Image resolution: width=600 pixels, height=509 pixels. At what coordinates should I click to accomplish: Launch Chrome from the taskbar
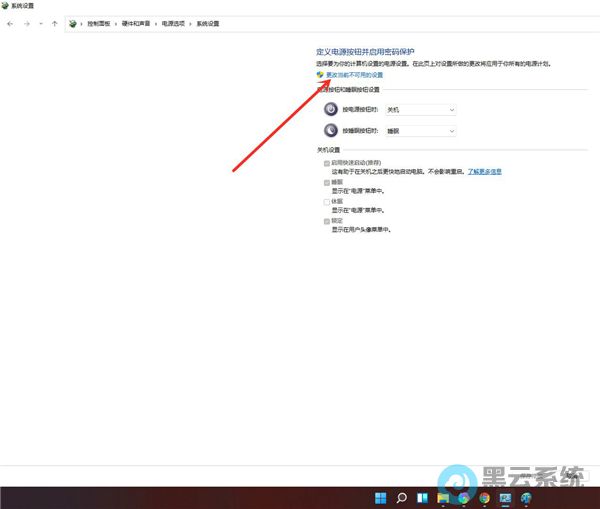point(484,497)
